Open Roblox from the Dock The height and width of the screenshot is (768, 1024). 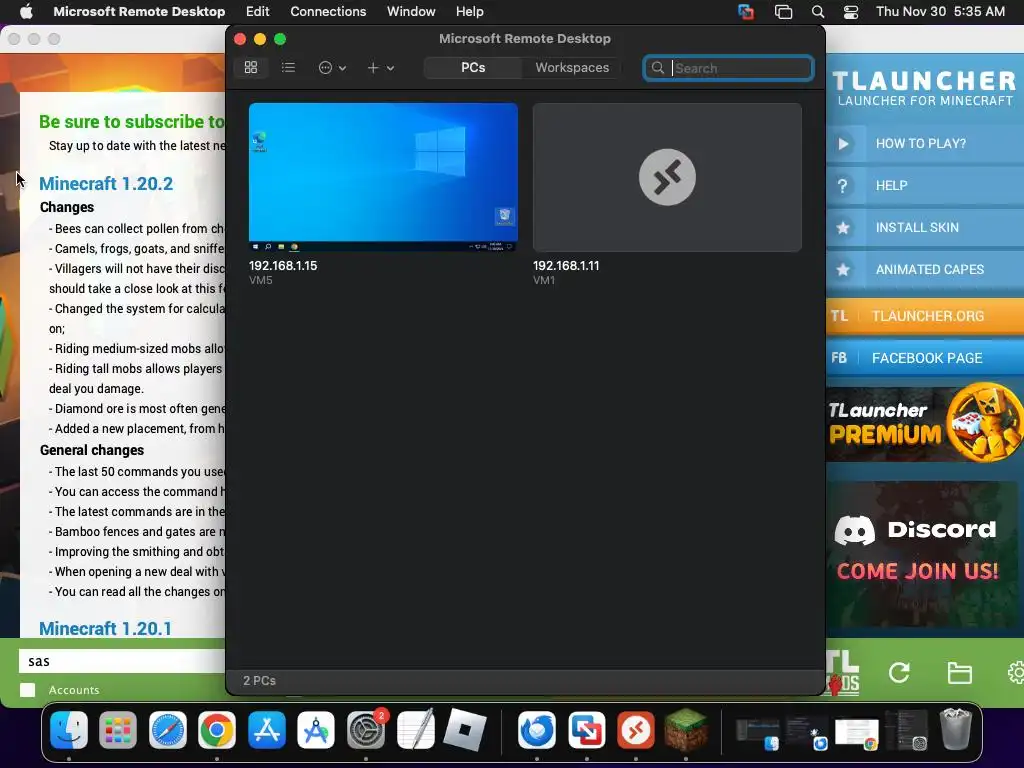coord(464,729)
